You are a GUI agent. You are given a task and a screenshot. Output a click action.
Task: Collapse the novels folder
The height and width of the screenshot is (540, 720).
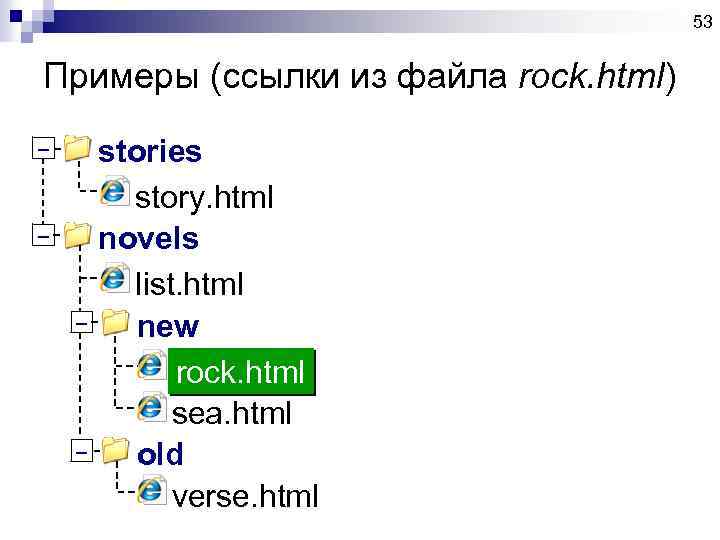pyautogui.click(x=41, y=237)
